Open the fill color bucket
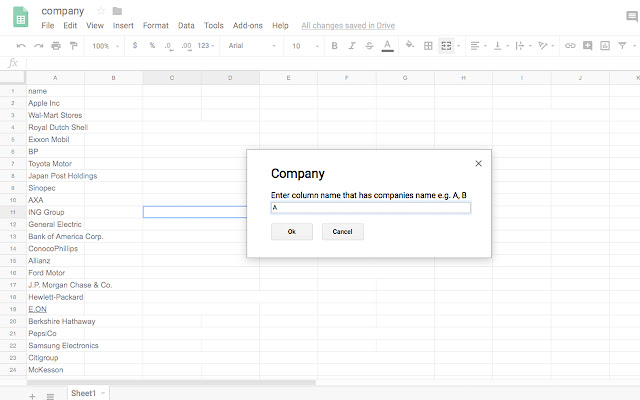This screenshot has height=400, width=640. point(409,45)
